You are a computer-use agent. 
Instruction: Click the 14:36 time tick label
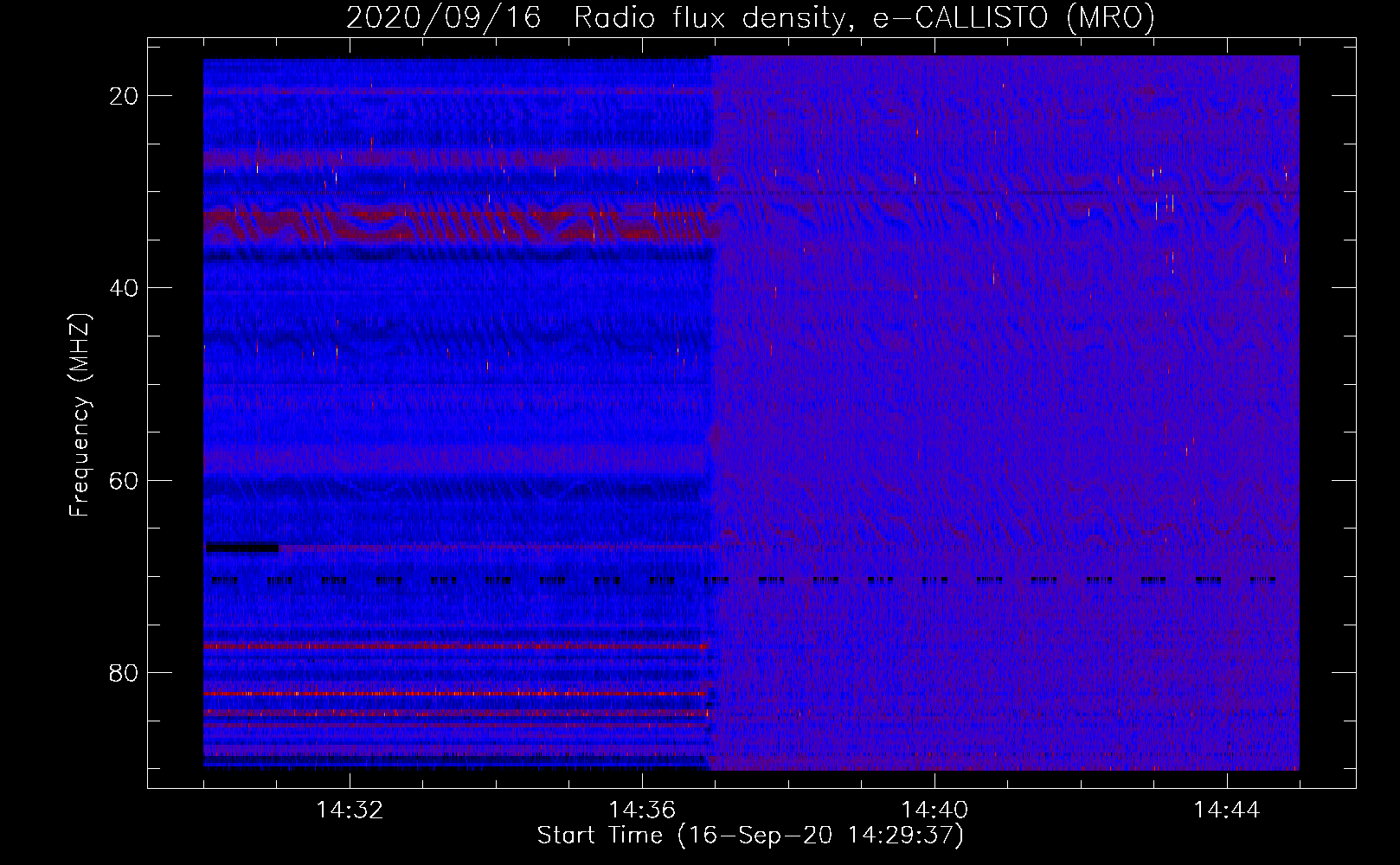coord(642,811)
